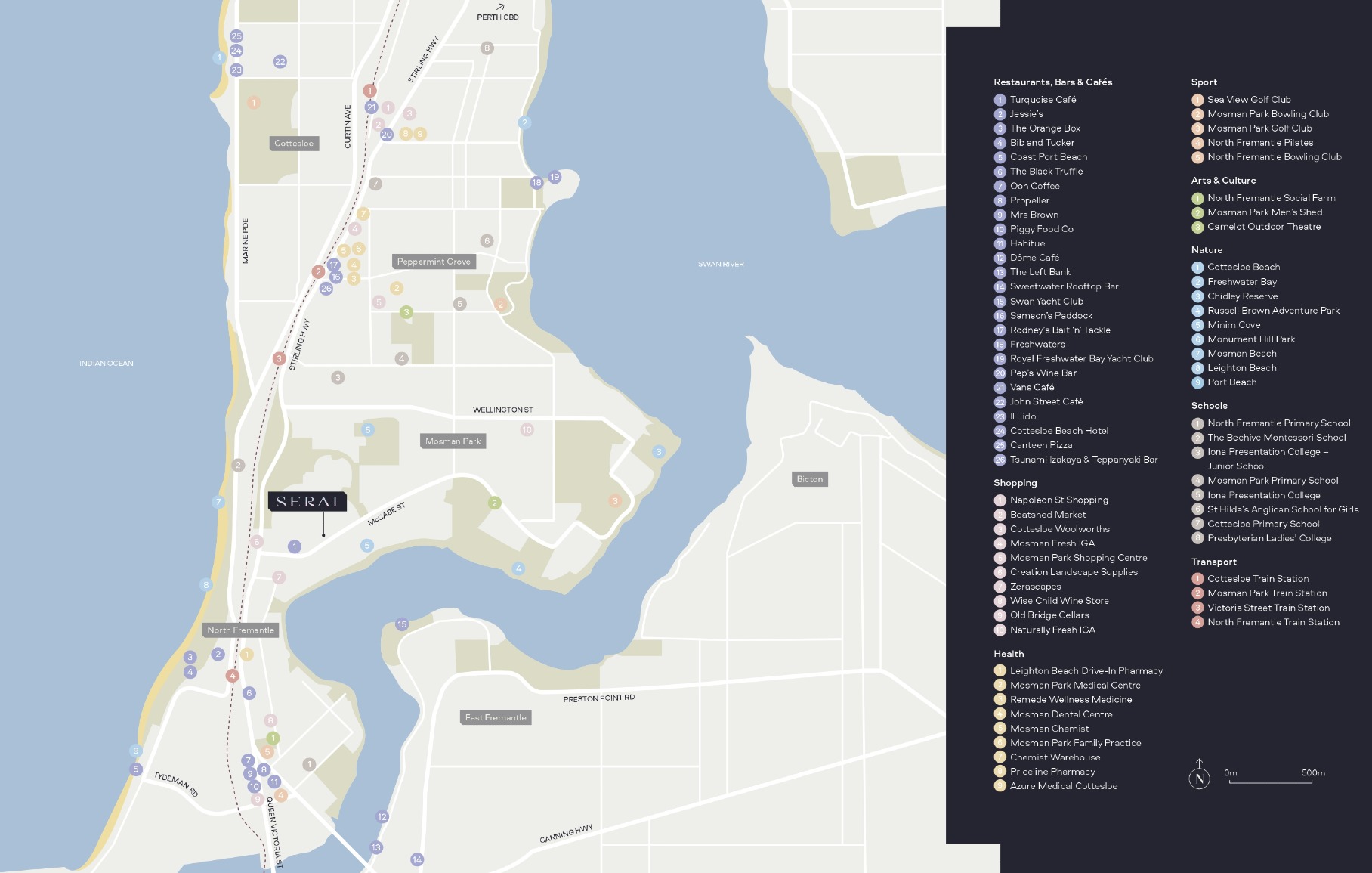
Task: Click map marker 22 for John Street Café
Action: pyautogui.click(x=280, y=62)
